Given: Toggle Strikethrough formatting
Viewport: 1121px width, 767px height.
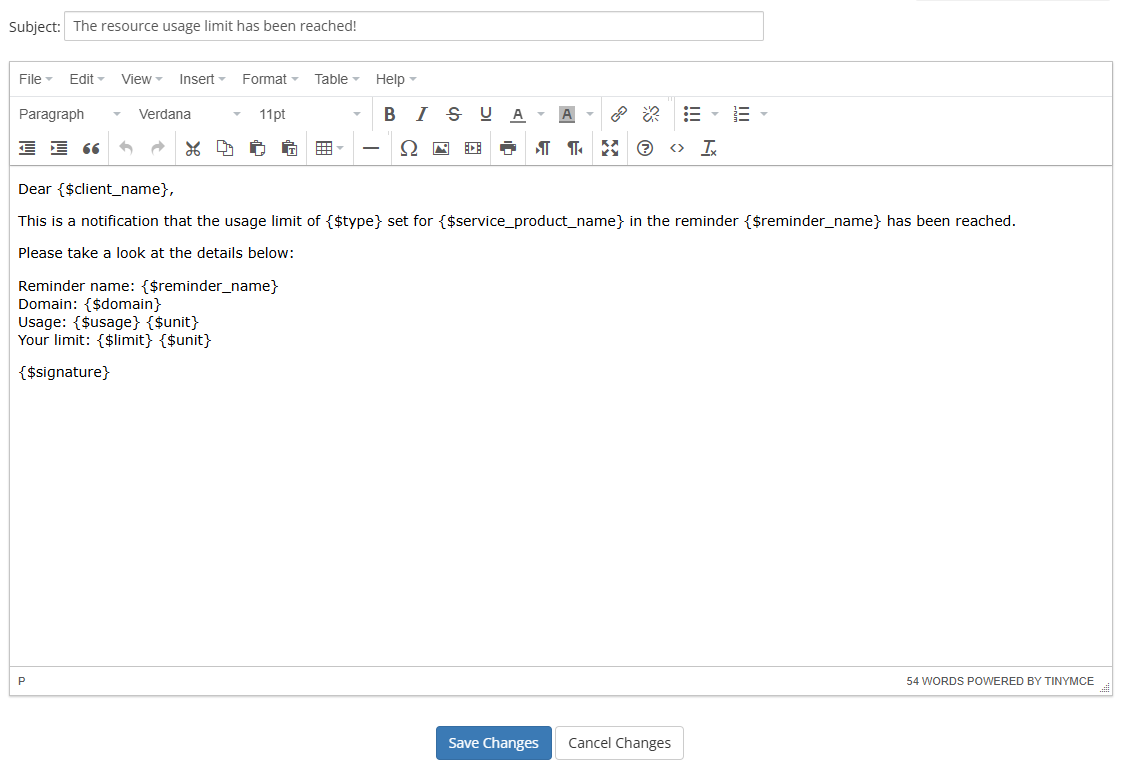Looking at the screenshot, I should pyautogui.click(x=454, y=114).
